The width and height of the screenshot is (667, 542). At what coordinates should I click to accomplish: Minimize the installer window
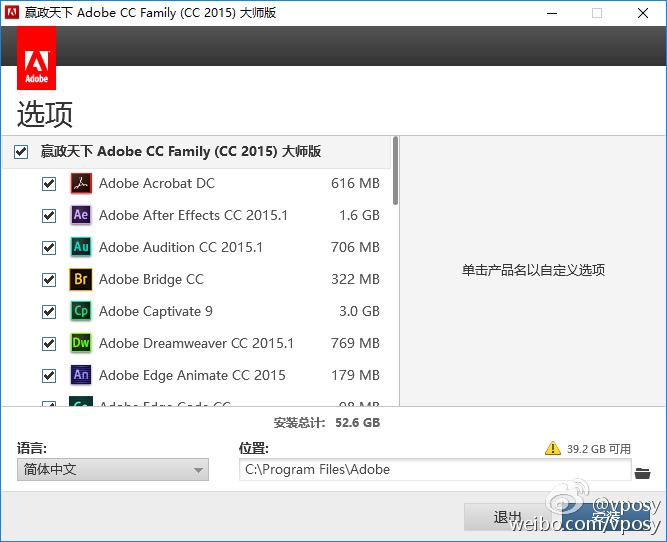pos(552,13)
